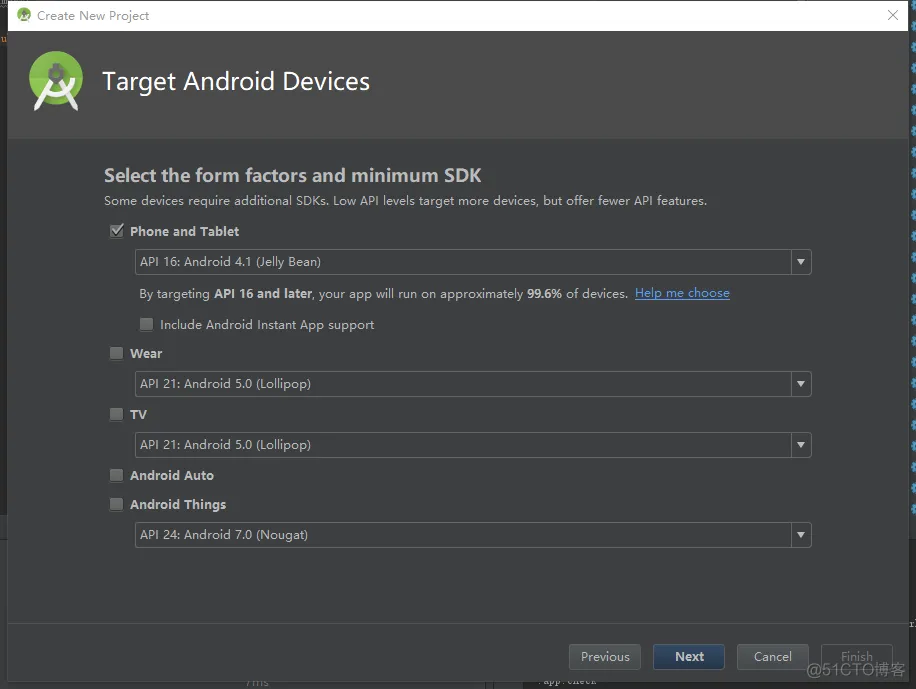Enable the TV form factor checkbox
The image size is (916, 689).
point(116,414)
